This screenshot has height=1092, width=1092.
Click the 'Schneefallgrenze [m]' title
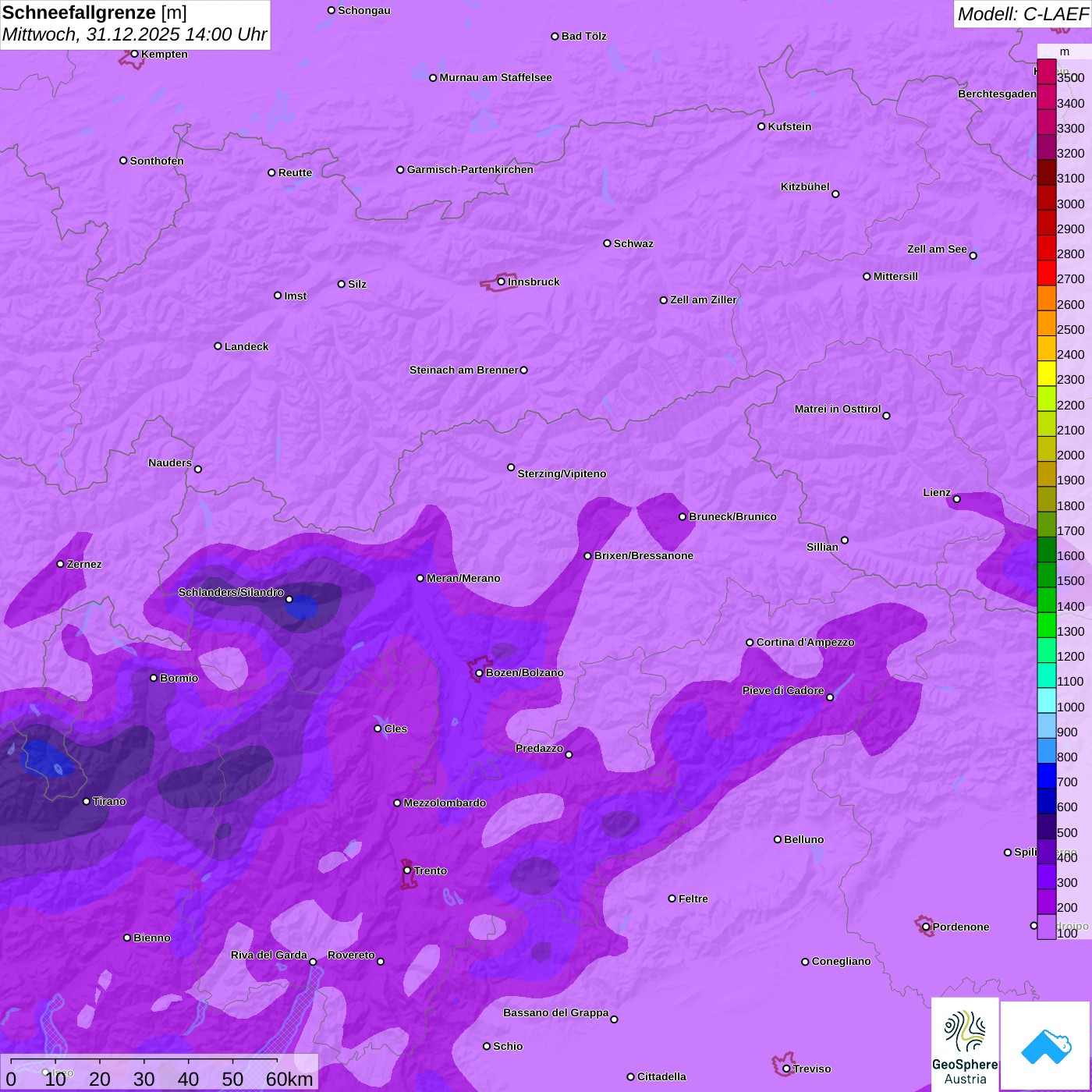94,12
